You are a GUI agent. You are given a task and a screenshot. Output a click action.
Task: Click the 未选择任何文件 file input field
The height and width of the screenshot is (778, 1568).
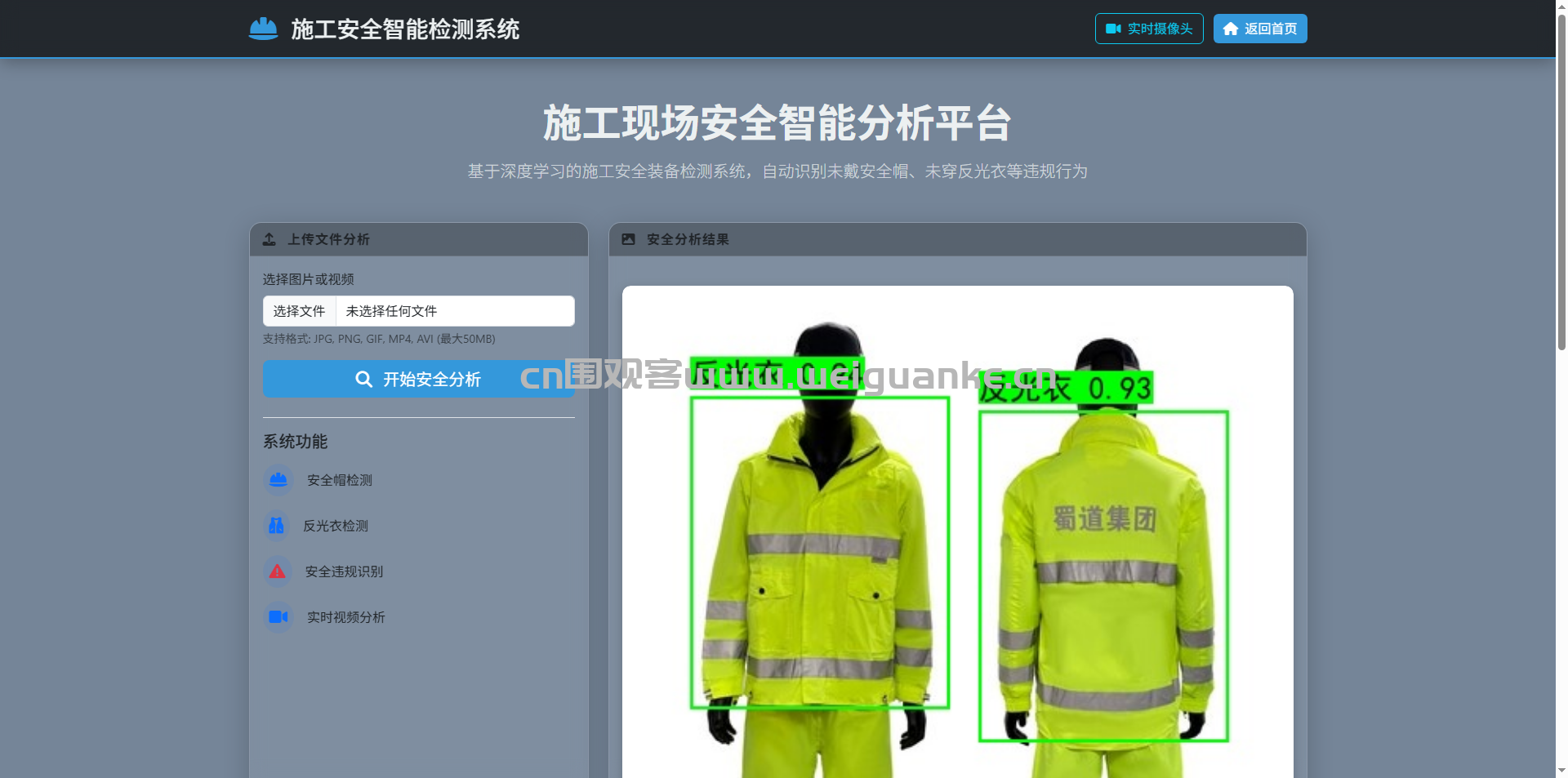pyautogui.click(x=454, y=311)
